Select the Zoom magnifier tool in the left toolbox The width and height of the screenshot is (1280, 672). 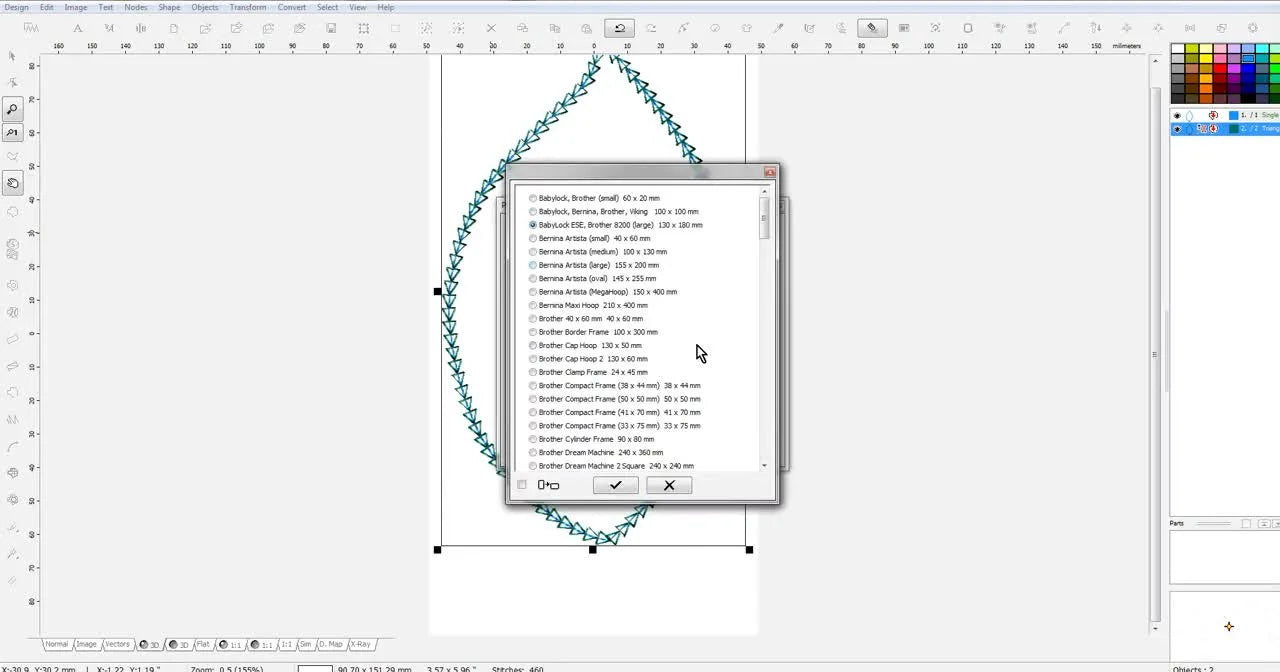click(12, 109)
